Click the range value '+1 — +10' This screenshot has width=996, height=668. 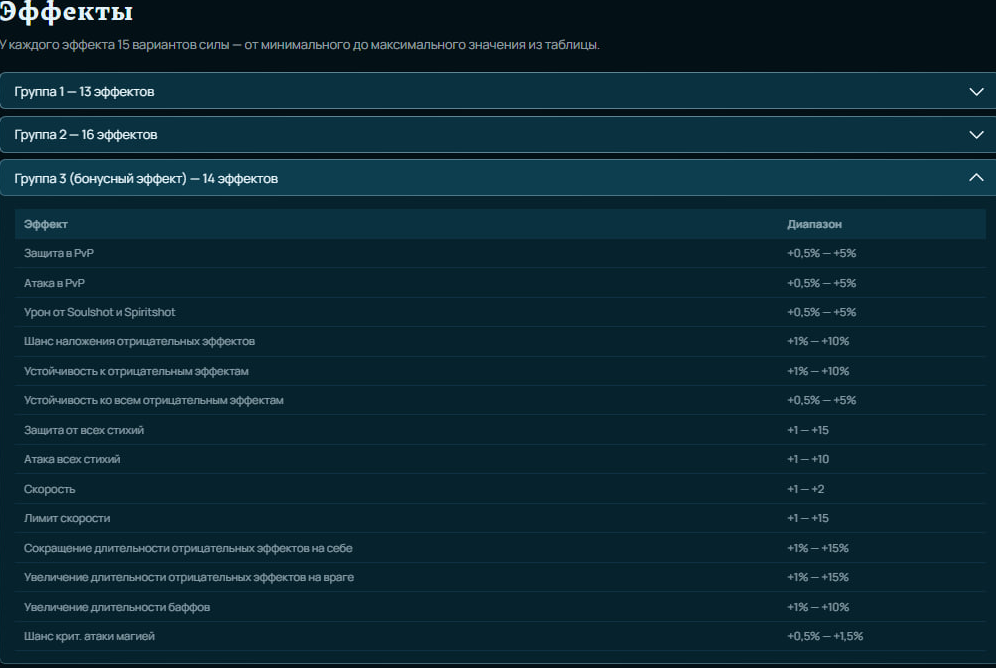tap(808, 459)
